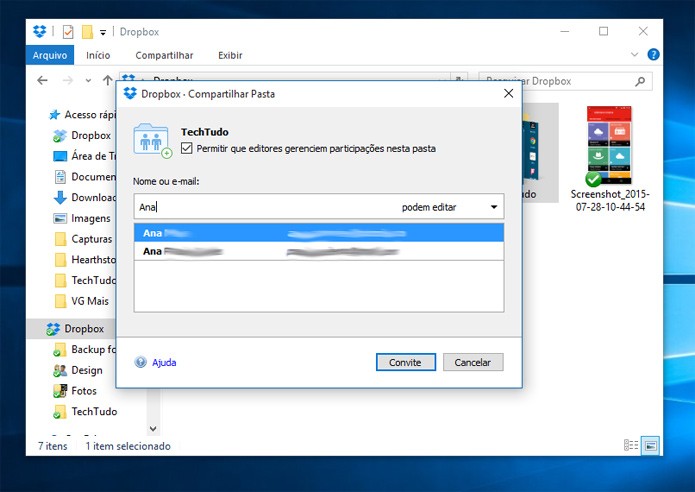Click the Cancelar button

click(x=473, y=362)
